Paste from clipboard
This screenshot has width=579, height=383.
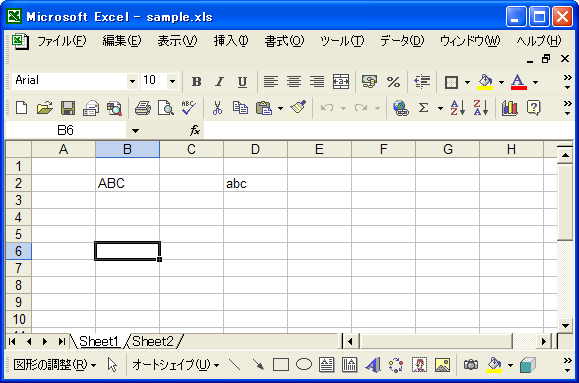point(264,108)
